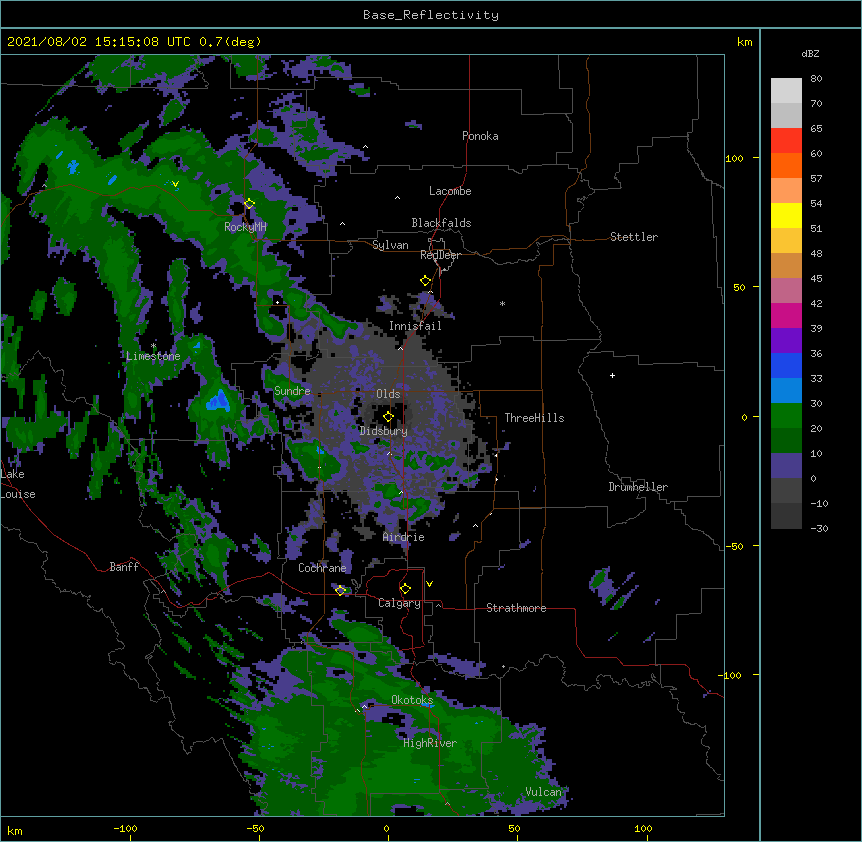The height and width of the screenshot is (842, 862).
Task: Select the 54 dBZ yellow legend swatch
Action: coord(786,215)
